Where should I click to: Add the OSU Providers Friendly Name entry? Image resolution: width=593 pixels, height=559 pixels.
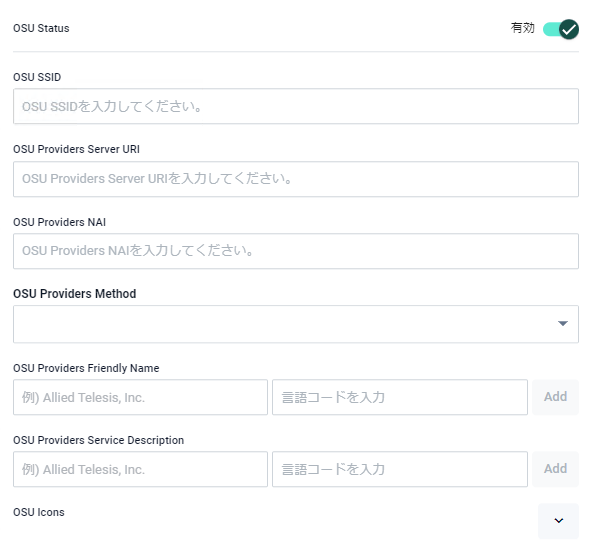coord(555,397)
